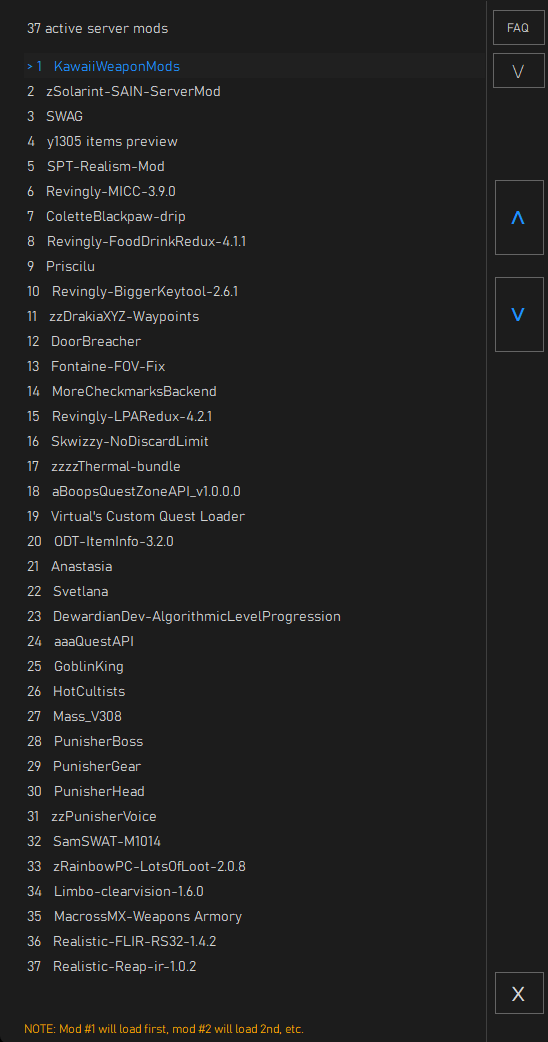This screenshot has width=548, height=1042.
Task: Close the mod list with X button
Action: [519, 993]
